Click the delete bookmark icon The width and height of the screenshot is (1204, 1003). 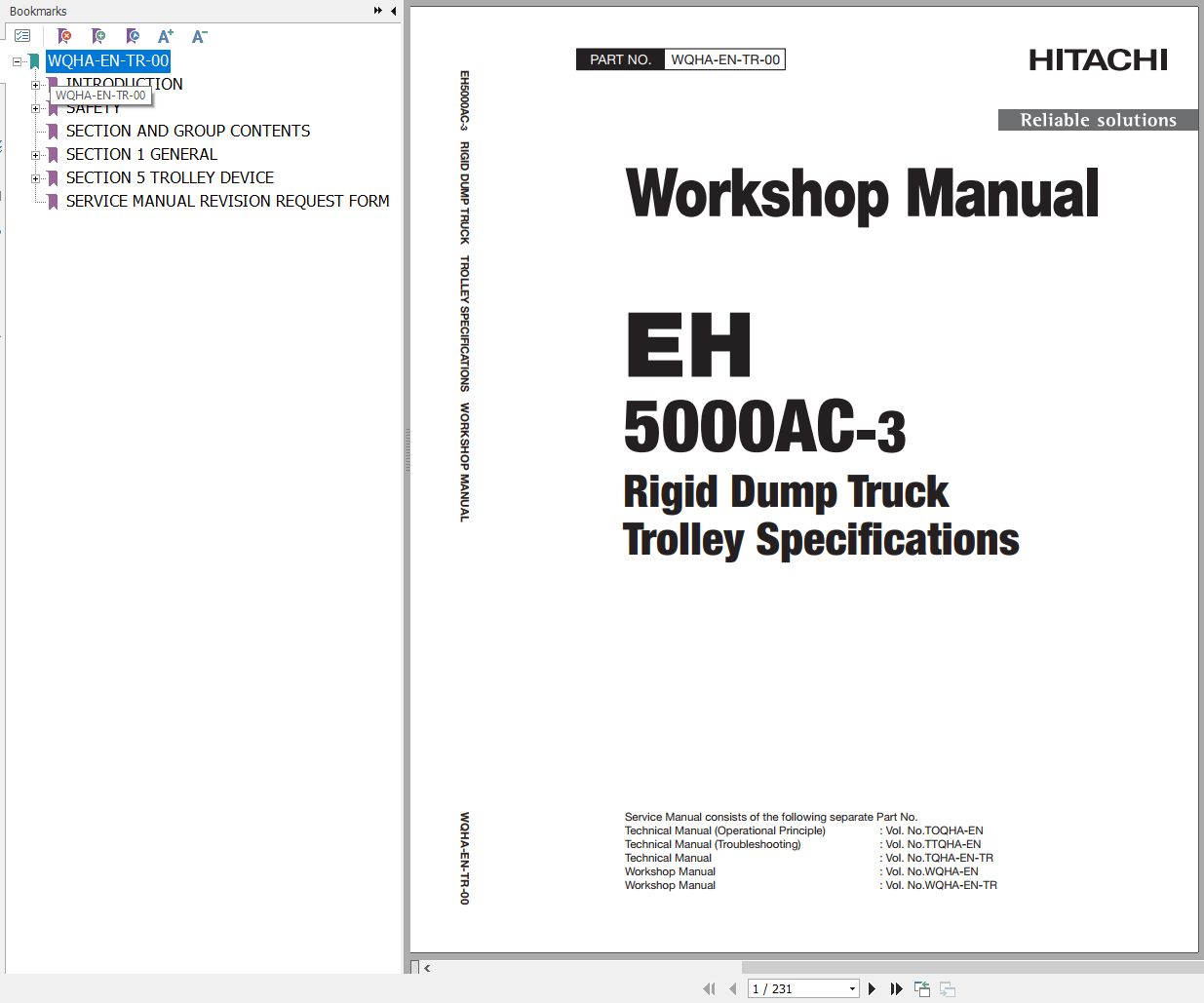pyautogui.click(x=64, y=36)
